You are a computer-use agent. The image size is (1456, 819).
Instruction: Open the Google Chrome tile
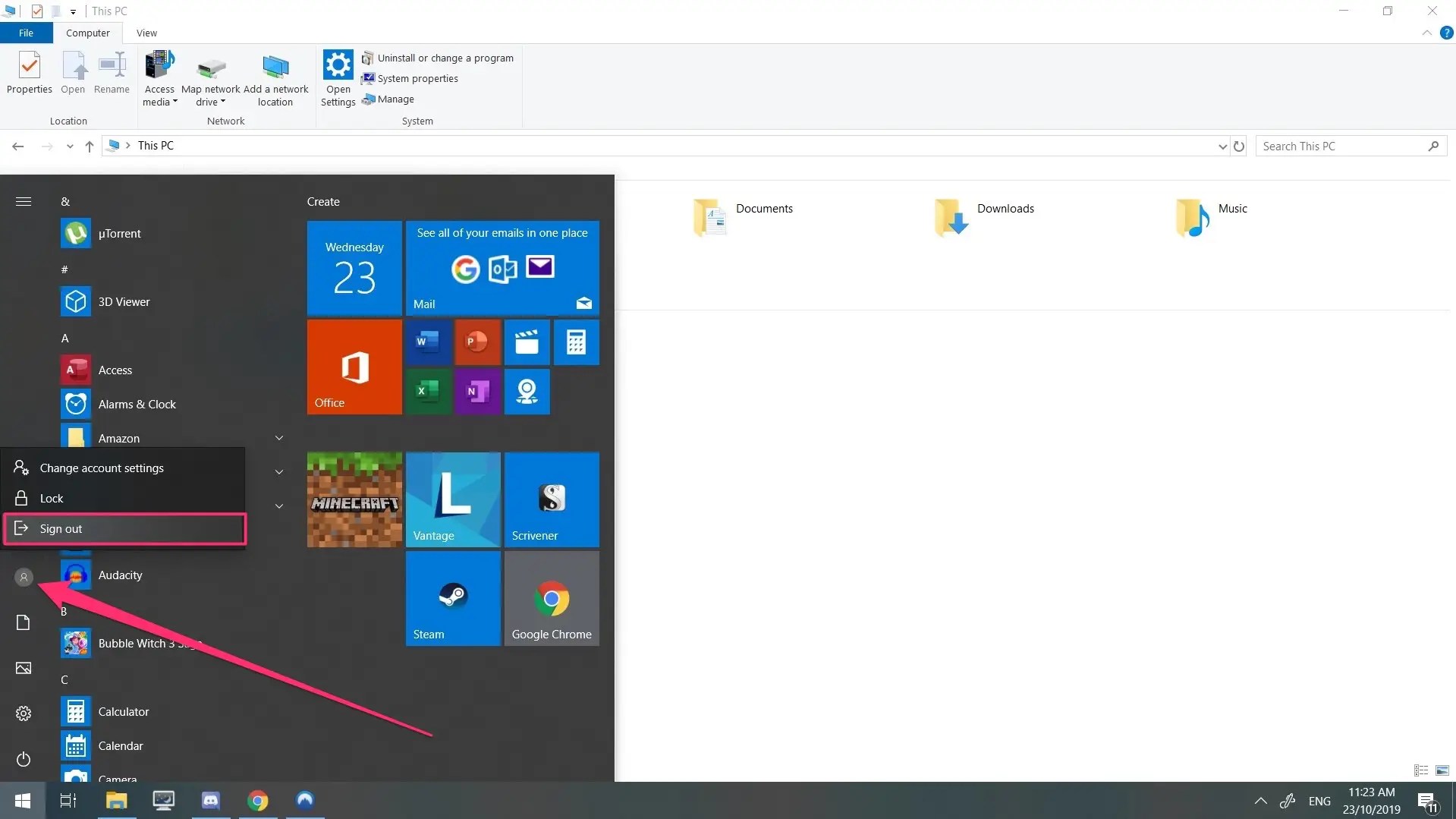[x=552, y=598]
